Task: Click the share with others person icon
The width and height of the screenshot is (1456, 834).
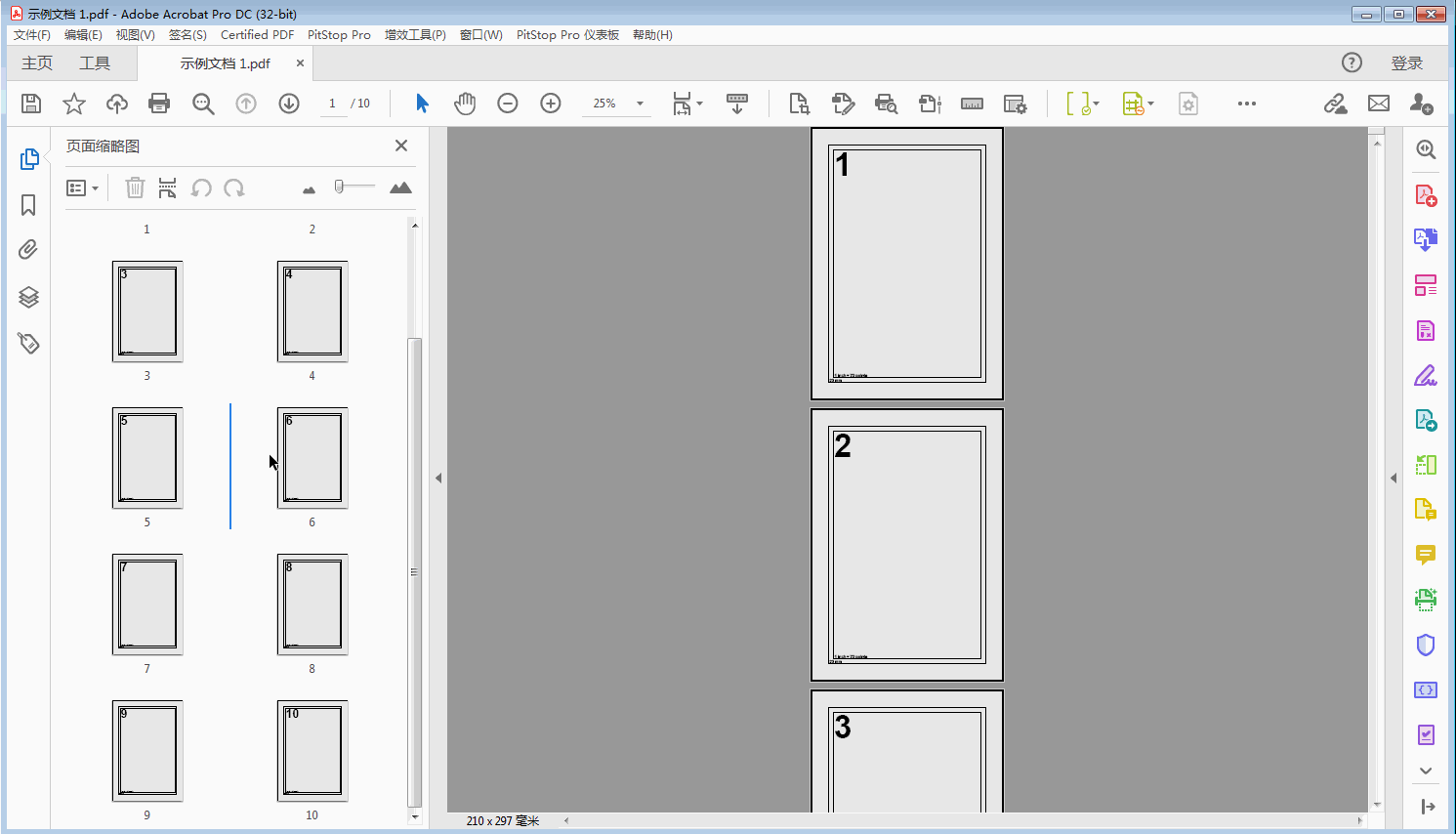Action: [1422, 104]
